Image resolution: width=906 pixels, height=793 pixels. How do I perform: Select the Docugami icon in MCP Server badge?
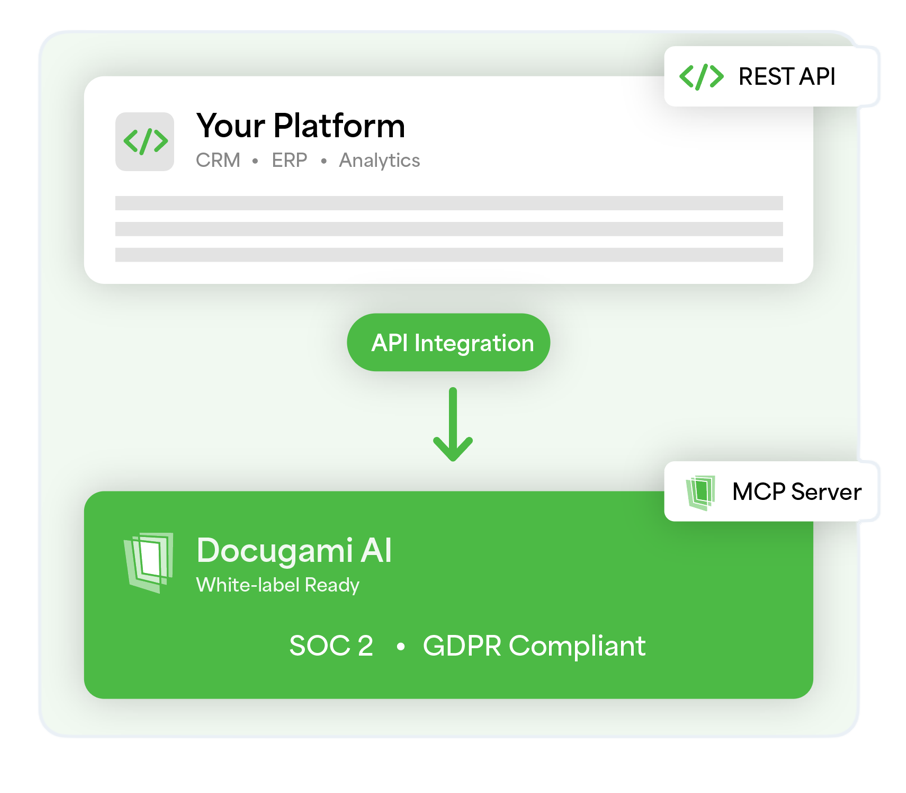pos(700,491)
